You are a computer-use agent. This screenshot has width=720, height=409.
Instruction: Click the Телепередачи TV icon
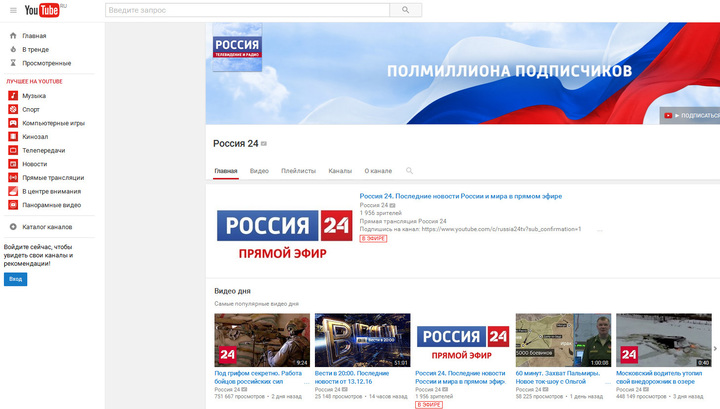click(x=13, y=150)
